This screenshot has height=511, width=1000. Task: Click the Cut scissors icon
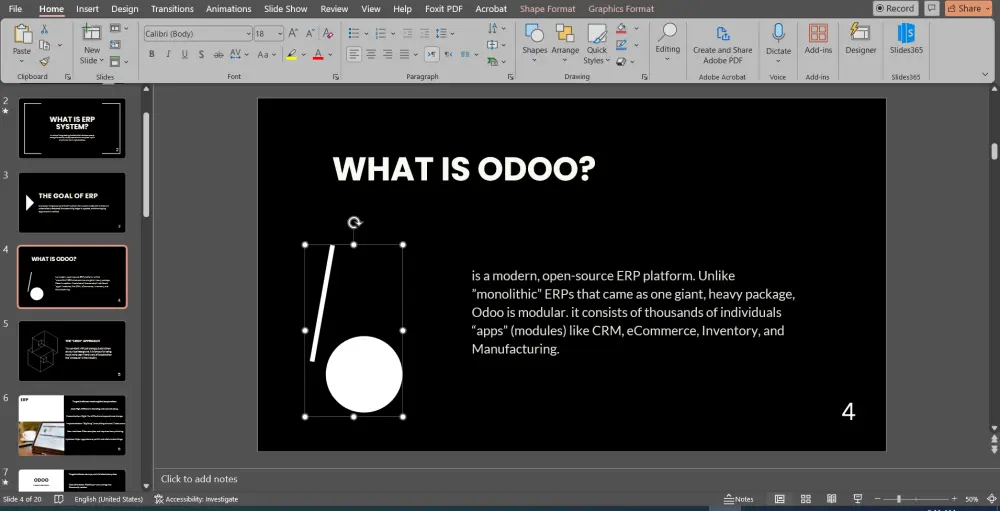[x=45, y=29]
